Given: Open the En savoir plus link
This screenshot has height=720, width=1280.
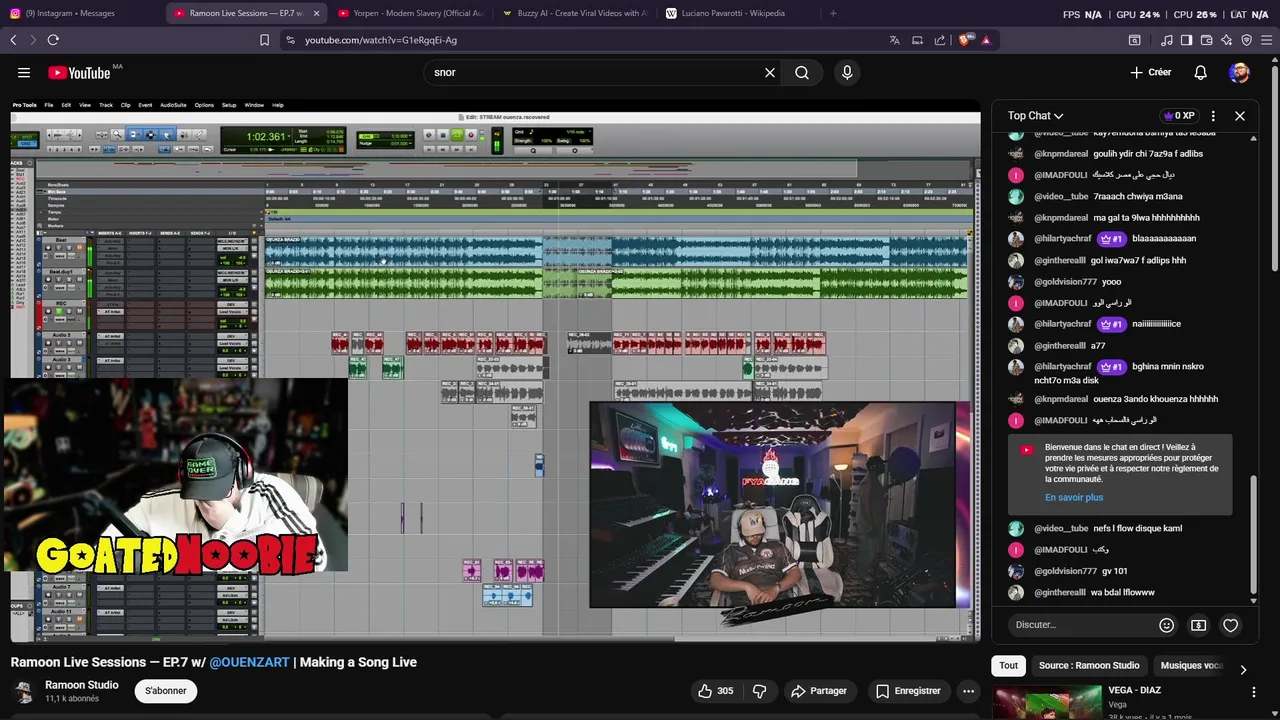Looking at the screenshot, I should coord(1074,497).
